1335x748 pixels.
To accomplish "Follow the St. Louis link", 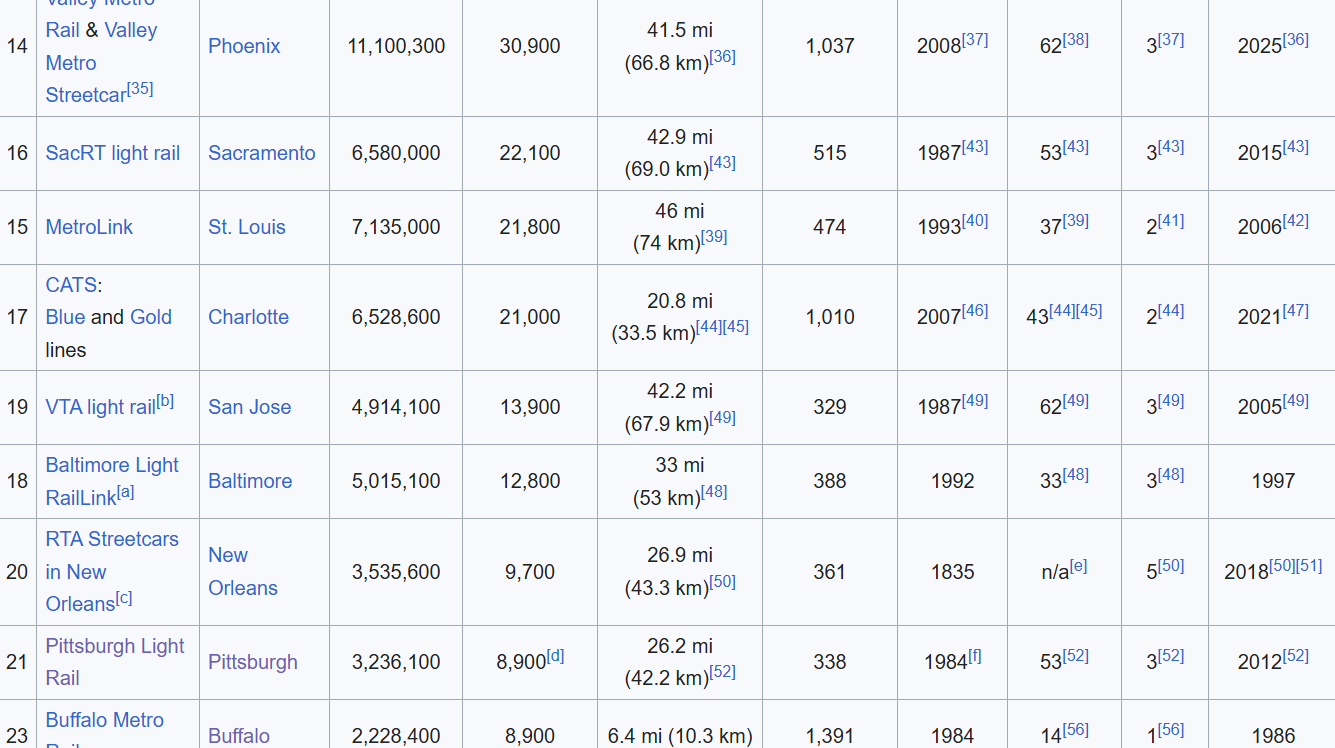I will 247,227.
